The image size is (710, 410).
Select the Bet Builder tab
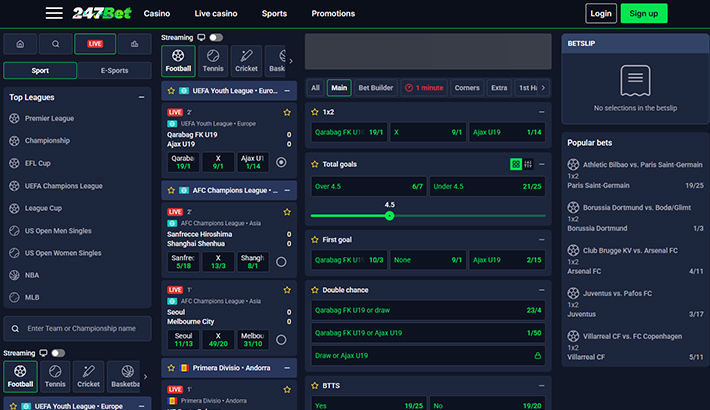376,88
